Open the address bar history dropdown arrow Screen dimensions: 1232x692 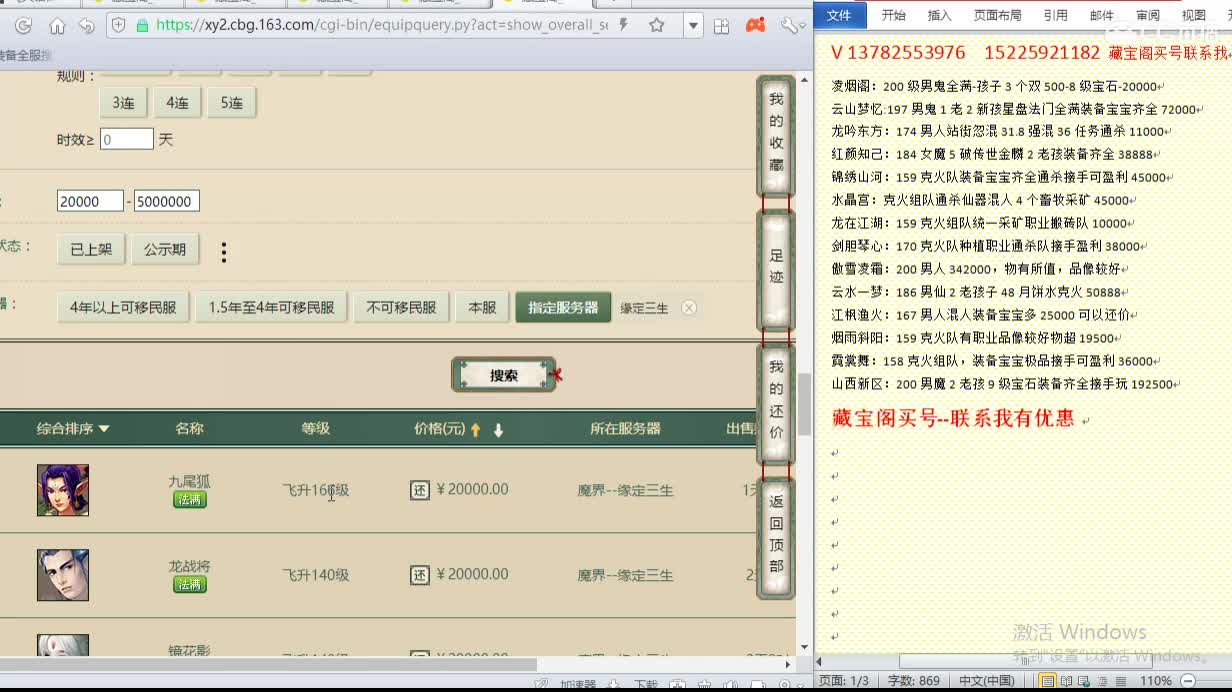click(693, 25)
